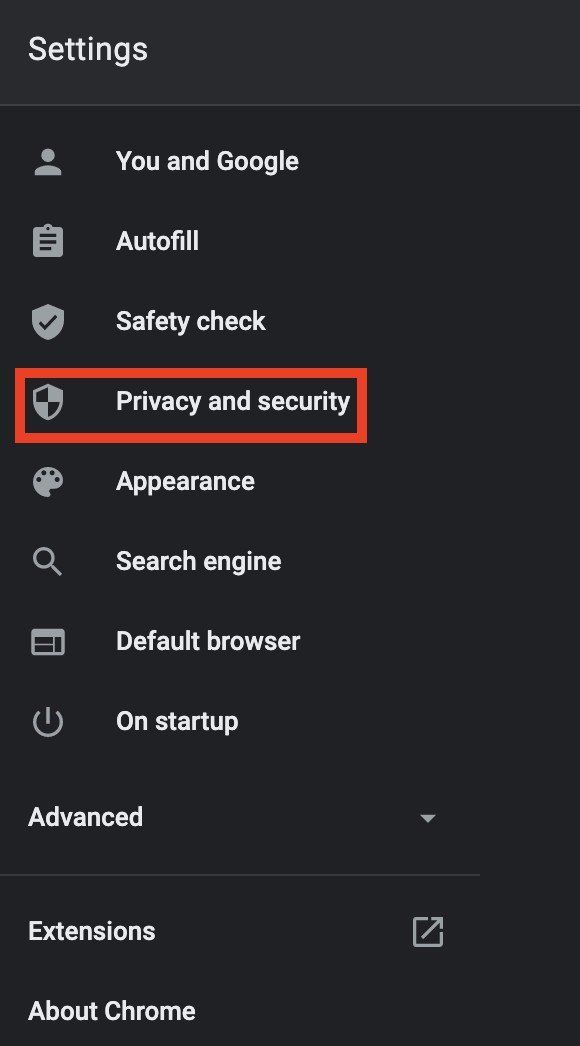The height and width of the screenshot is (1046, 580).
Task: Click the browser window icon for Default browser
Action: coord(47,641)
